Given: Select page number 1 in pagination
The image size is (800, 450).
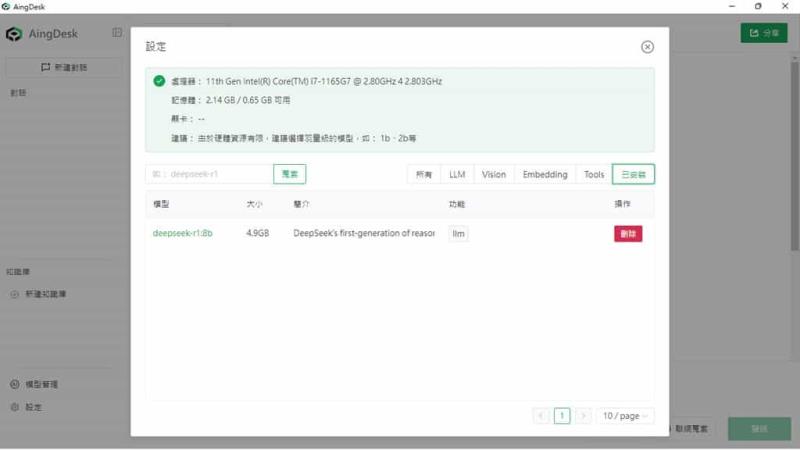Looking at the screenshot, I should 562,416.
